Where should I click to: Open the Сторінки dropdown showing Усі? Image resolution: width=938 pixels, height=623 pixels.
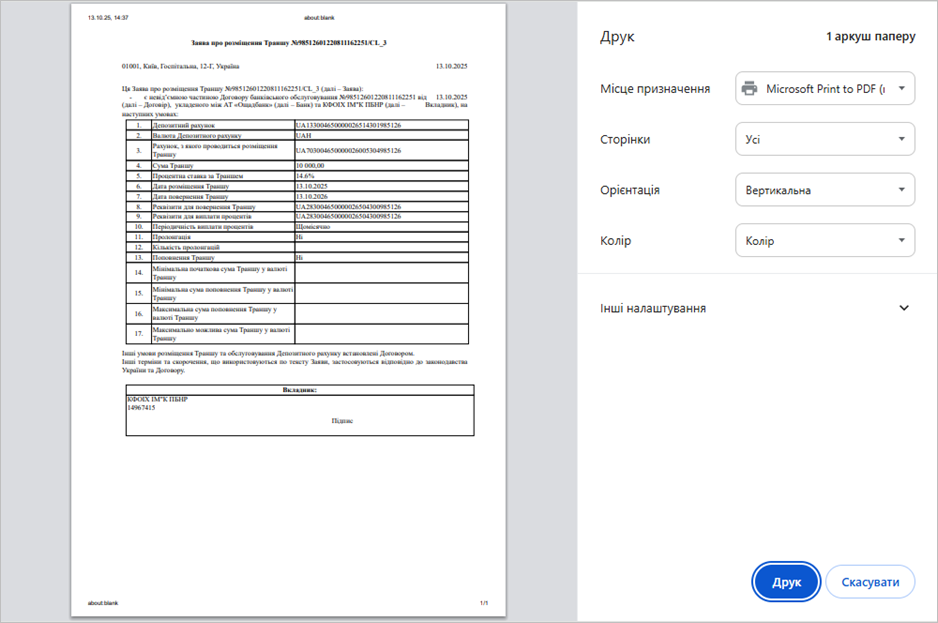pyautogui.click(x=825, y=139)
